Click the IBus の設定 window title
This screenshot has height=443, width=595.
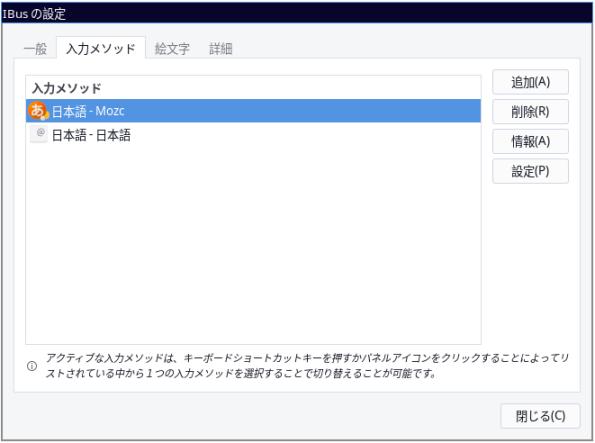pyautogui.click(x=34, y=14)
